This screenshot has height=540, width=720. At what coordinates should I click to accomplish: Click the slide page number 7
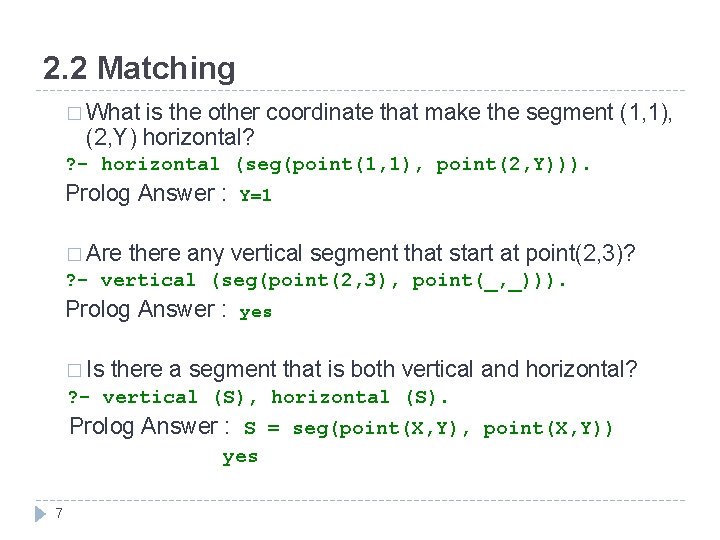pos(59,513)
